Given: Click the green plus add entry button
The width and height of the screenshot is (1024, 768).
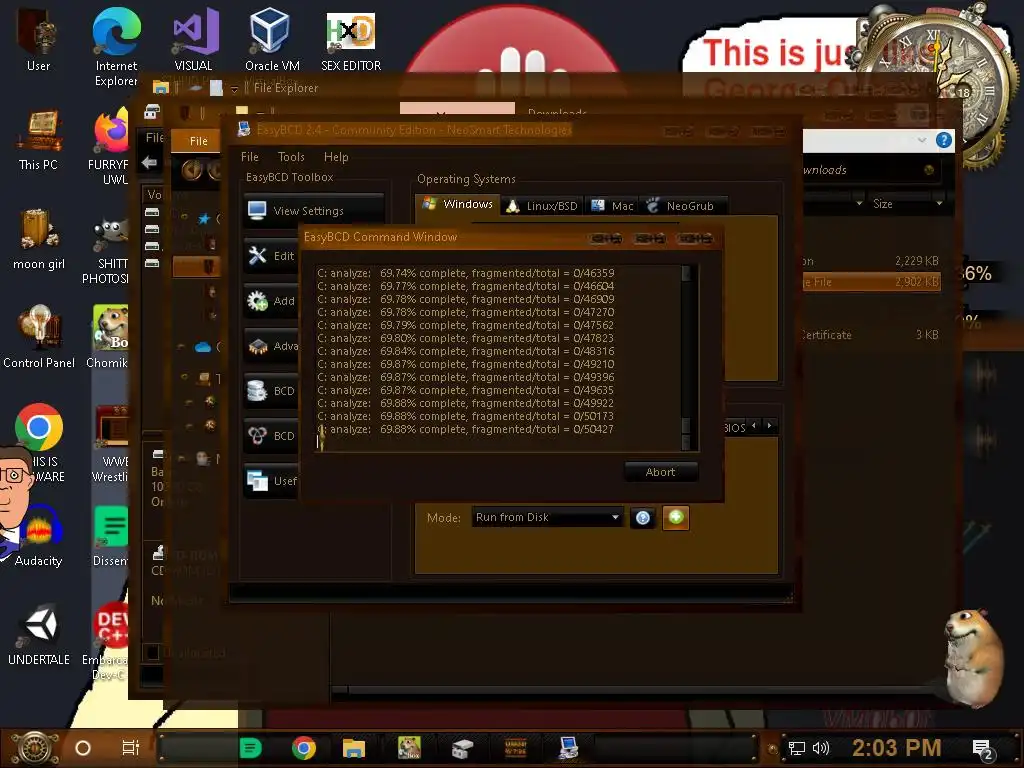Looking at the screenshot, I should pos(675,518).
